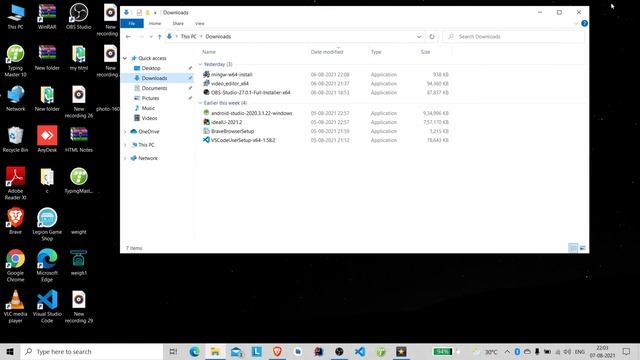The height and width of the screenshot is (360, 640).
Task: Select New recording 26 desktop file
Action: [78, 102]
